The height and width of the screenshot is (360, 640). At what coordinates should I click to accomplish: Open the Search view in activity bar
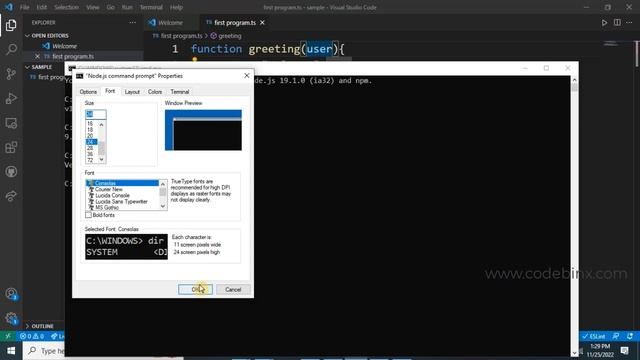(11, 49)
